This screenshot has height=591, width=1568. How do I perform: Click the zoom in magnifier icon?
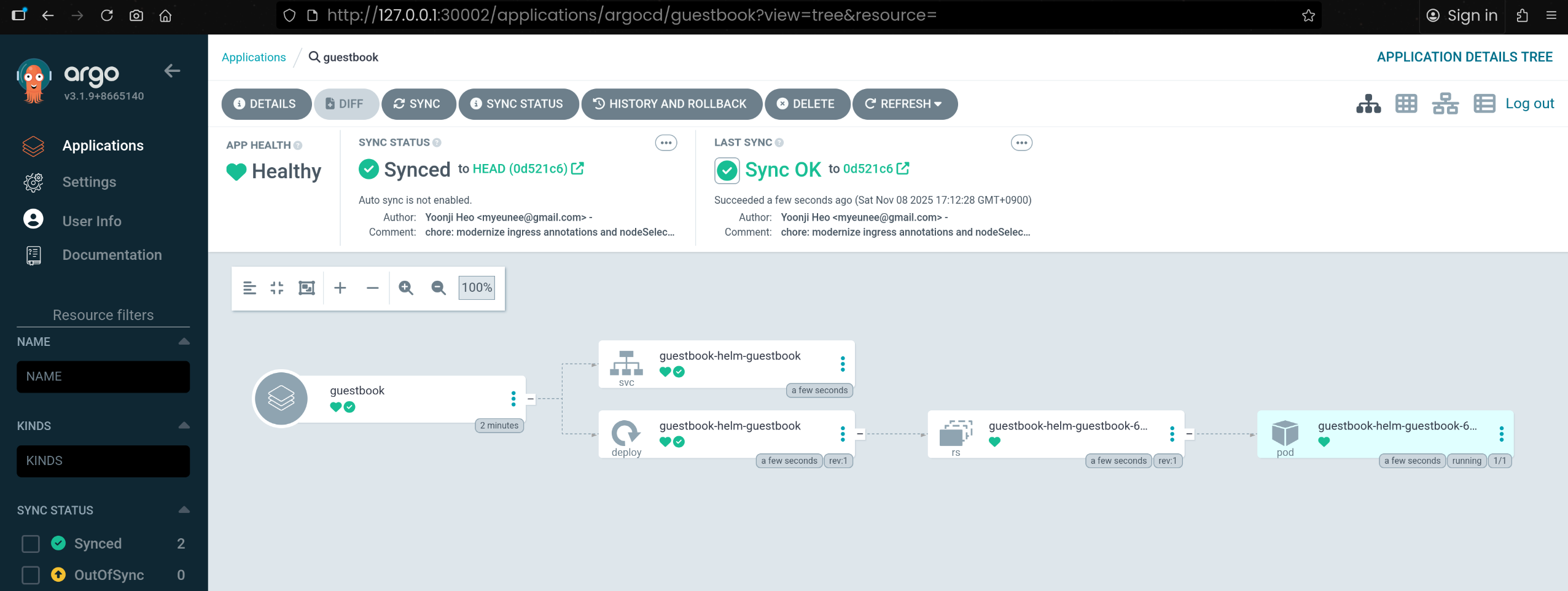406,288
